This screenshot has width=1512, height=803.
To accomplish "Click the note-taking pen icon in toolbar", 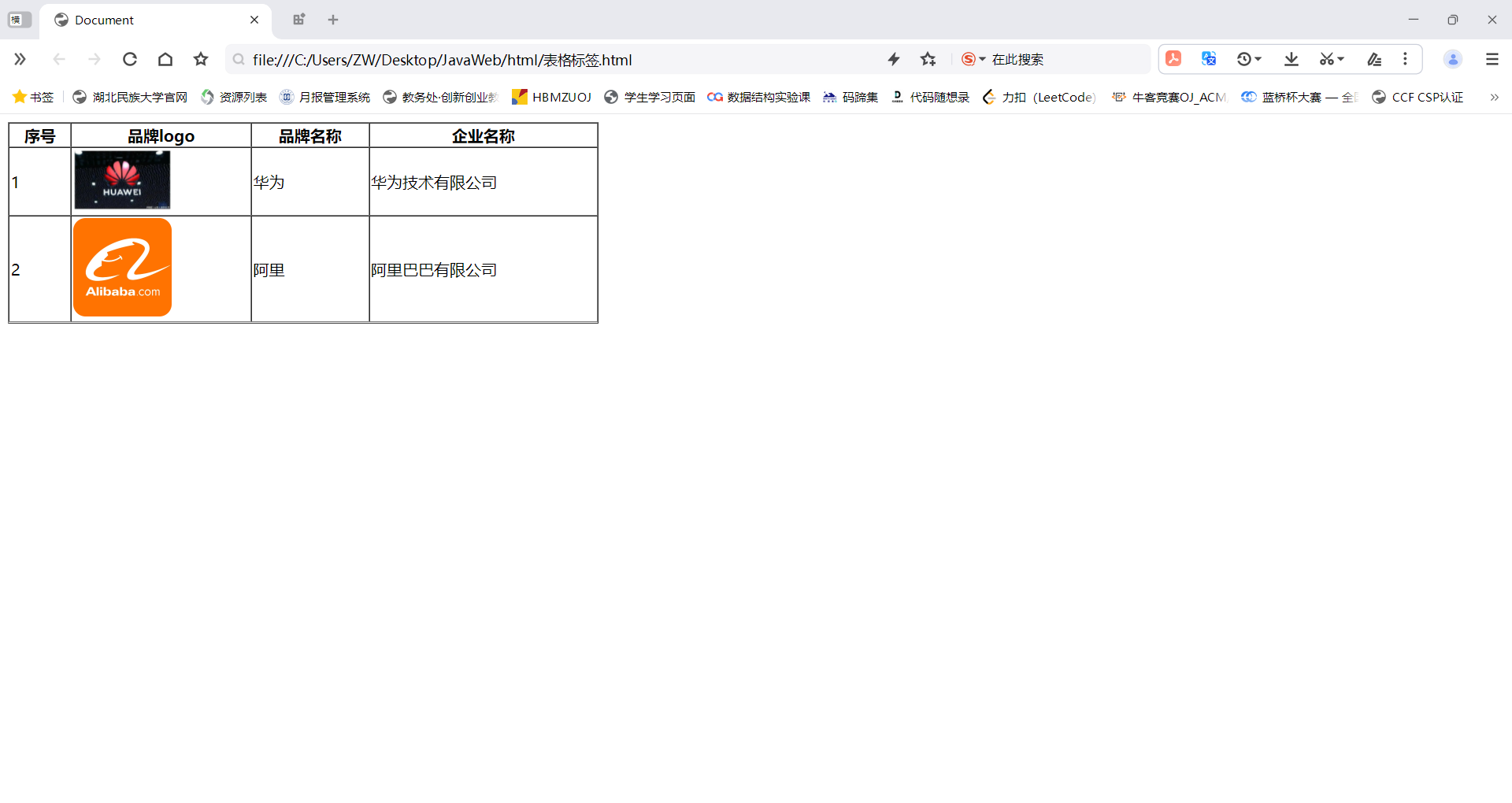I will click(x=1374, y=59).
